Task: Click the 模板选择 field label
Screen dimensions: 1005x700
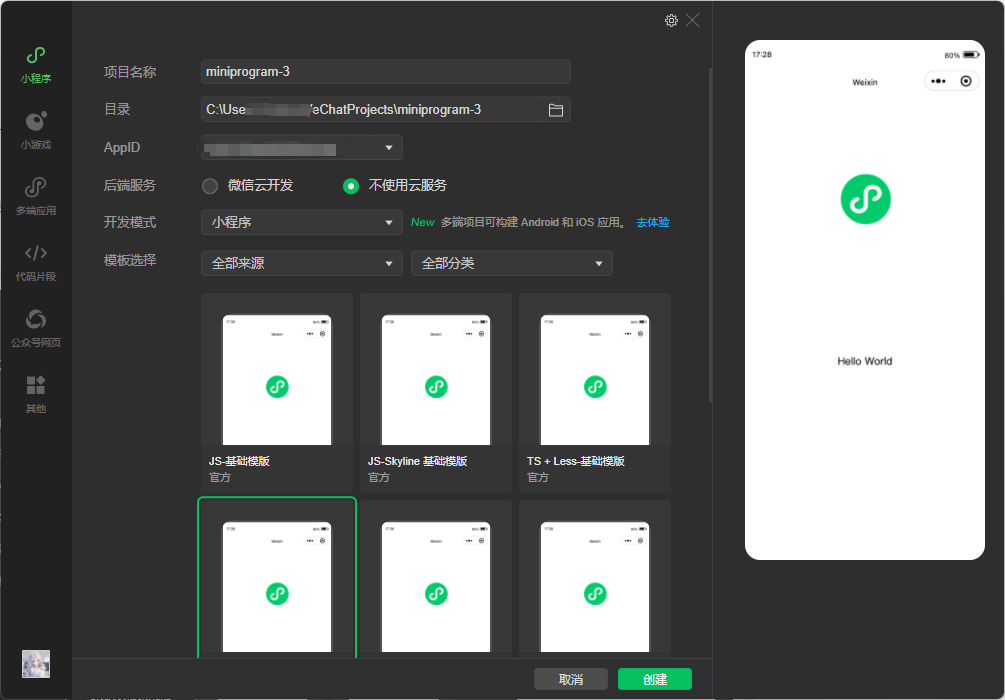Action: (130, 261)
